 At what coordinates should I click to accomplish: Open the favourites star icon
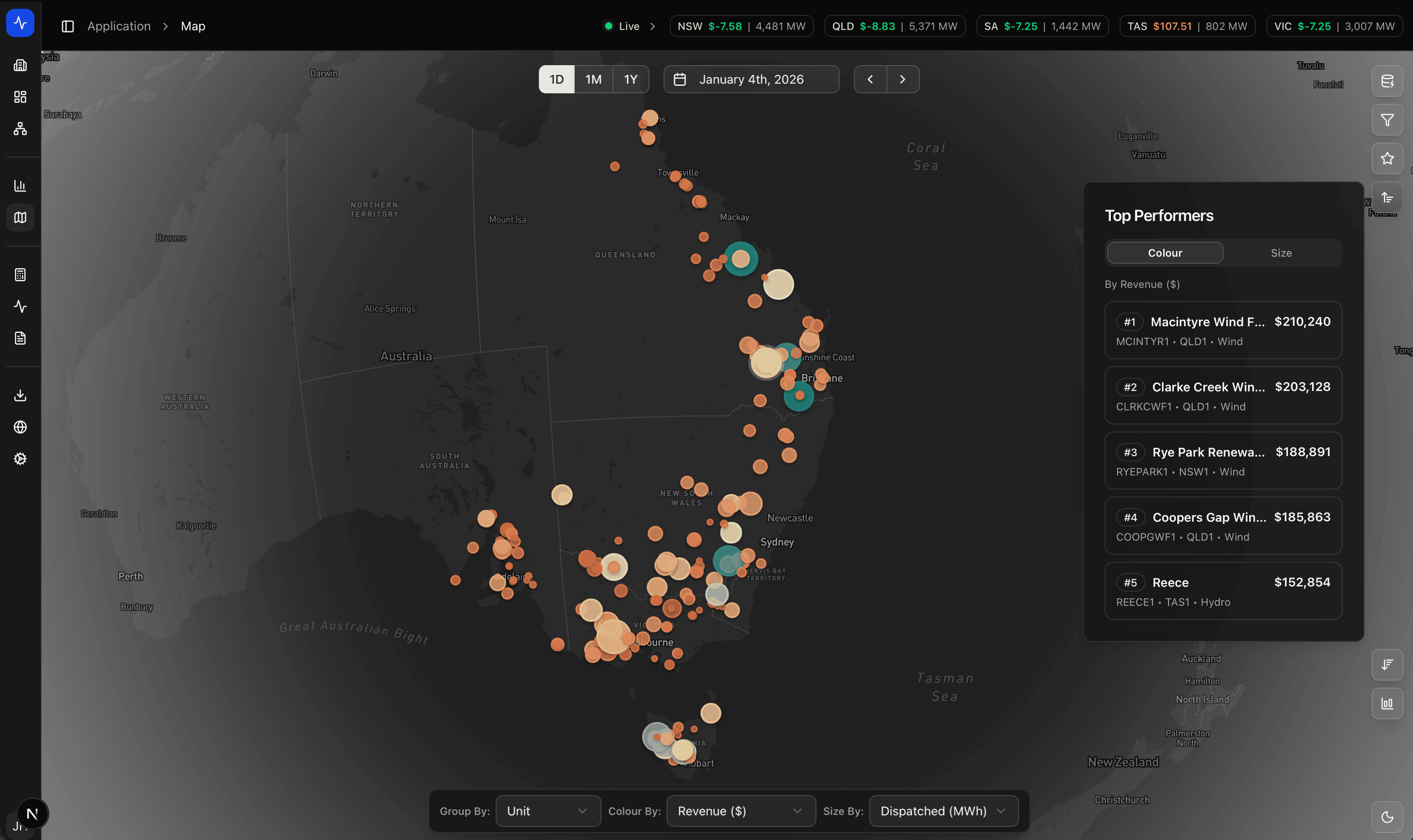click(x=1387, y=158)
